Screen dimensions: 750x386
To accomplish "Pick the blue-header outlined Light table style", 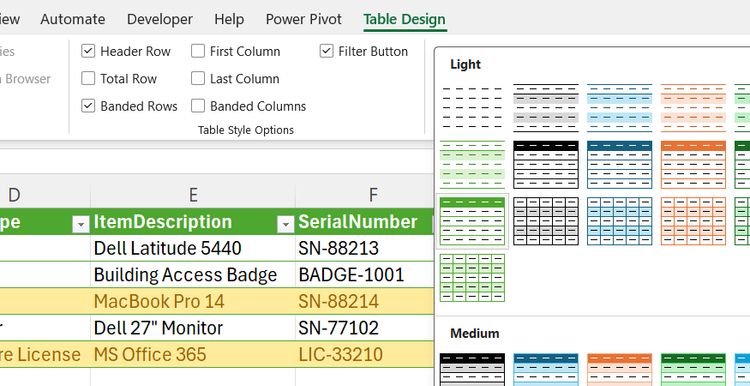I will pos(619,165).
